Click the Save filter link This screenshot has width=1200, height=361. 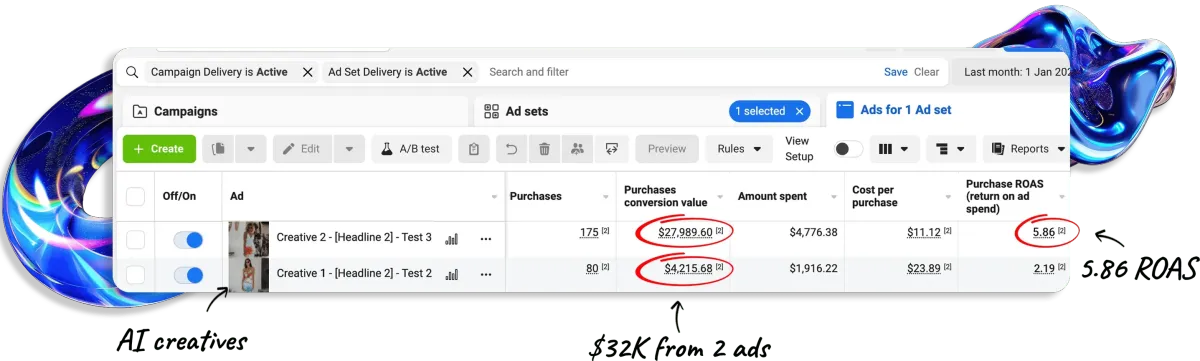pyautogui.click(x=896, y=72)
